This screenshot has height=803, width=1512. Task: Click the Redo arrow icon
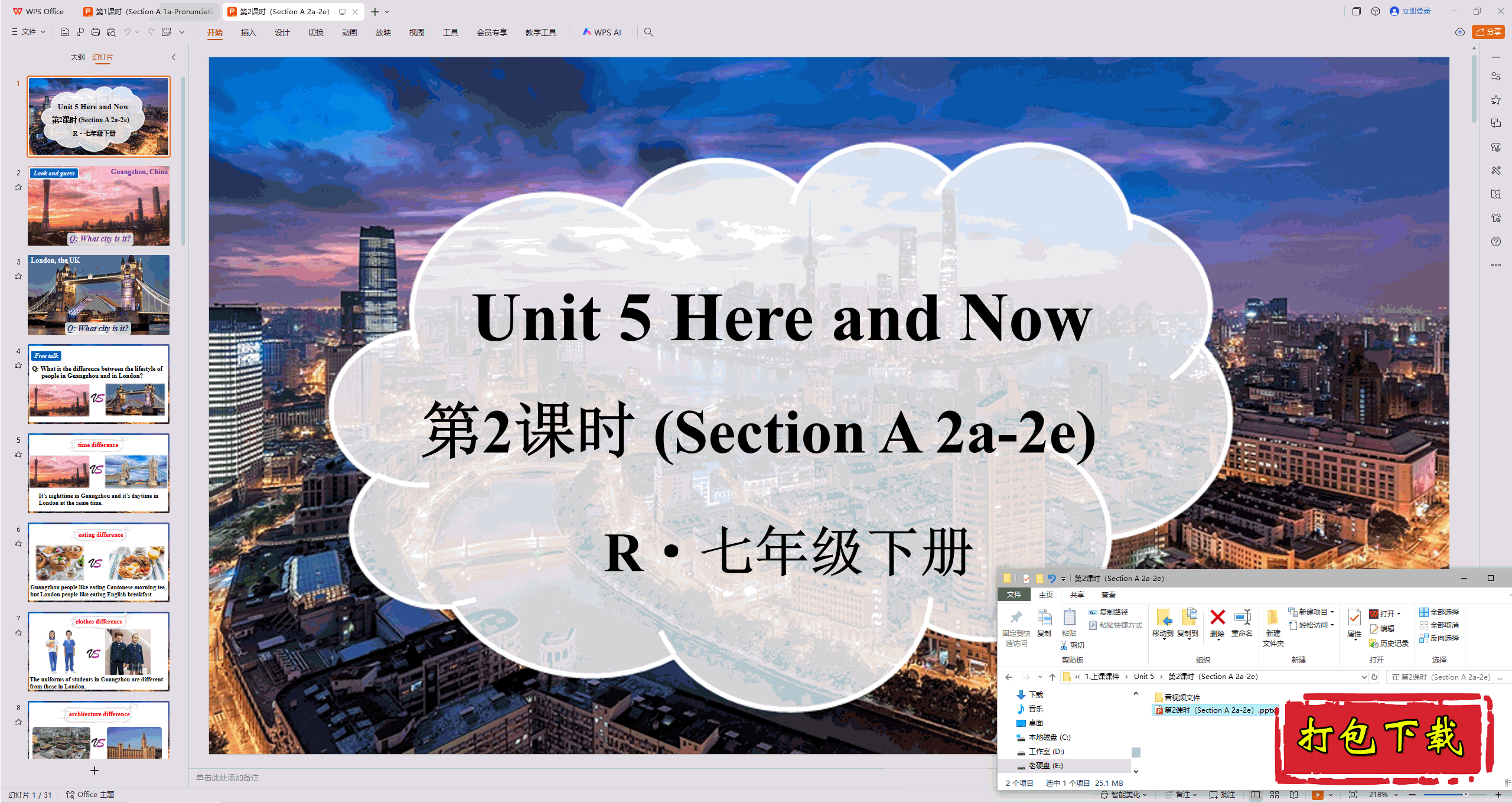coord(151,32)
